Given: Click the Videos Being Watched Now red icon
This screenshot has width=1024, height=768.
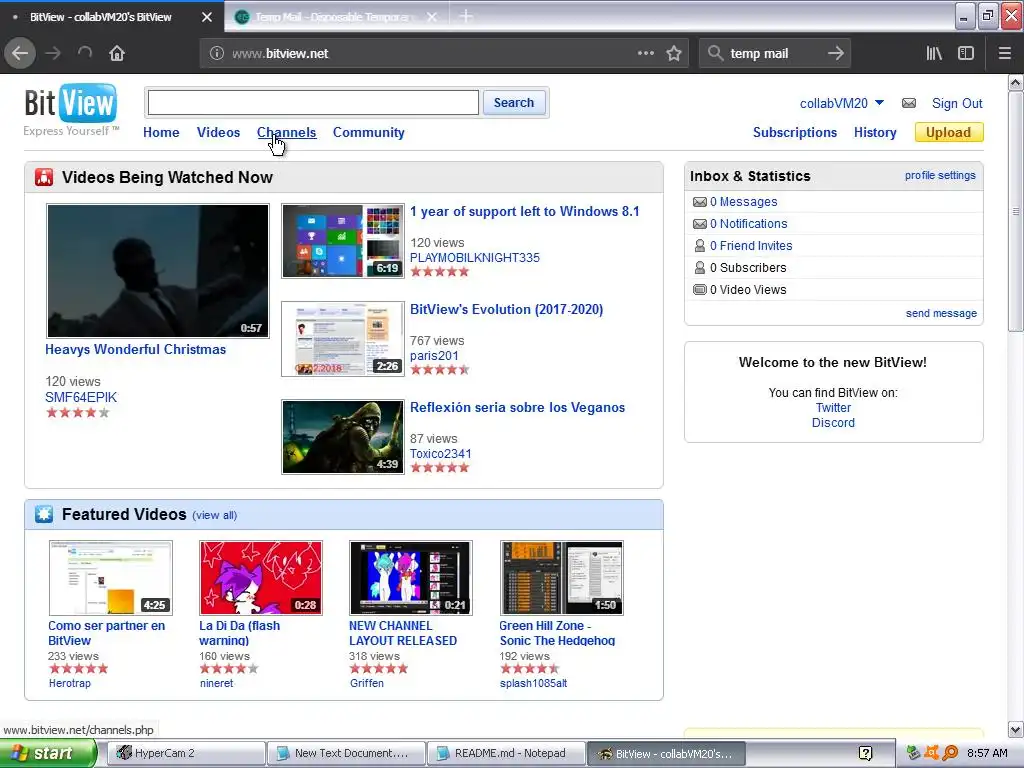Looking at the screenshot, I should pos(44,177).
